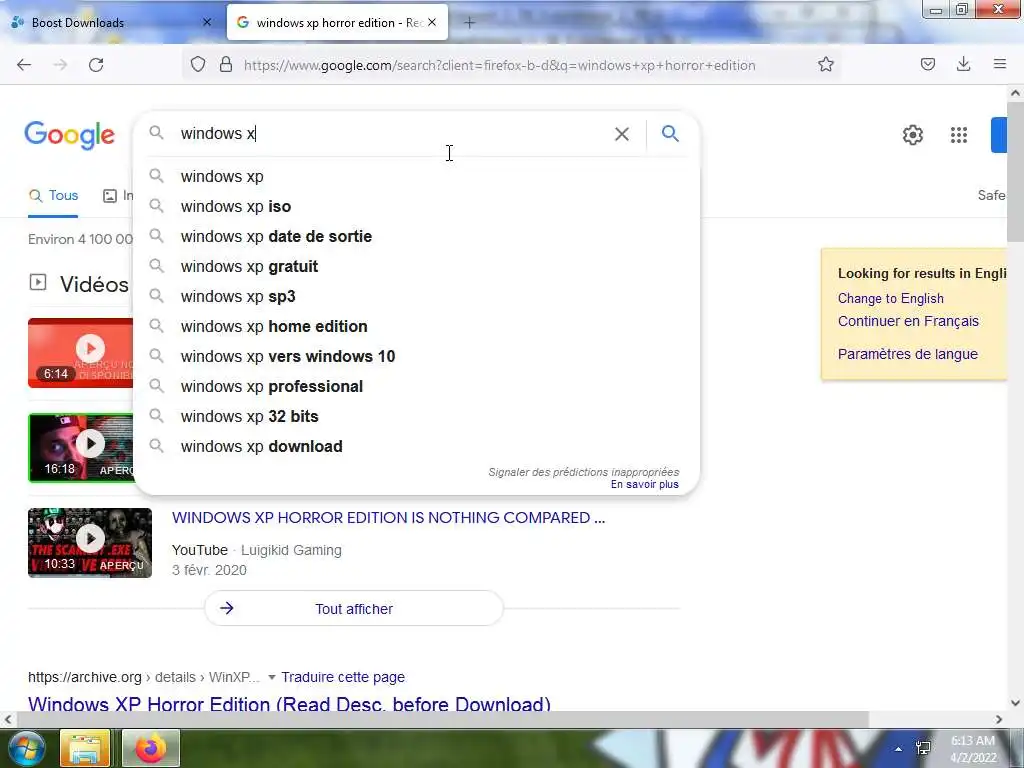Open the Windows Start orb
This screenshot has width=1024, height=768.
point(27,748)
